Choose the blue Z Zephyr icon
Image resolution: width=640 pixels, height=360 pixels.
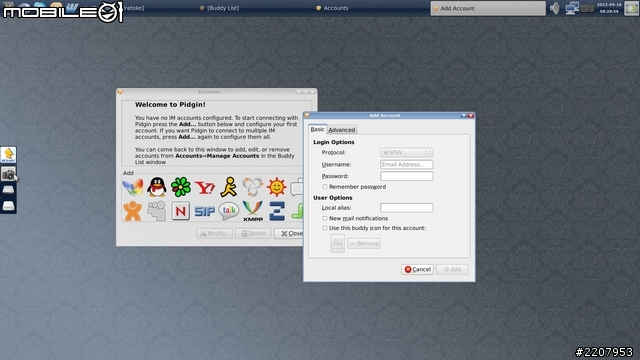click(277, 211)
